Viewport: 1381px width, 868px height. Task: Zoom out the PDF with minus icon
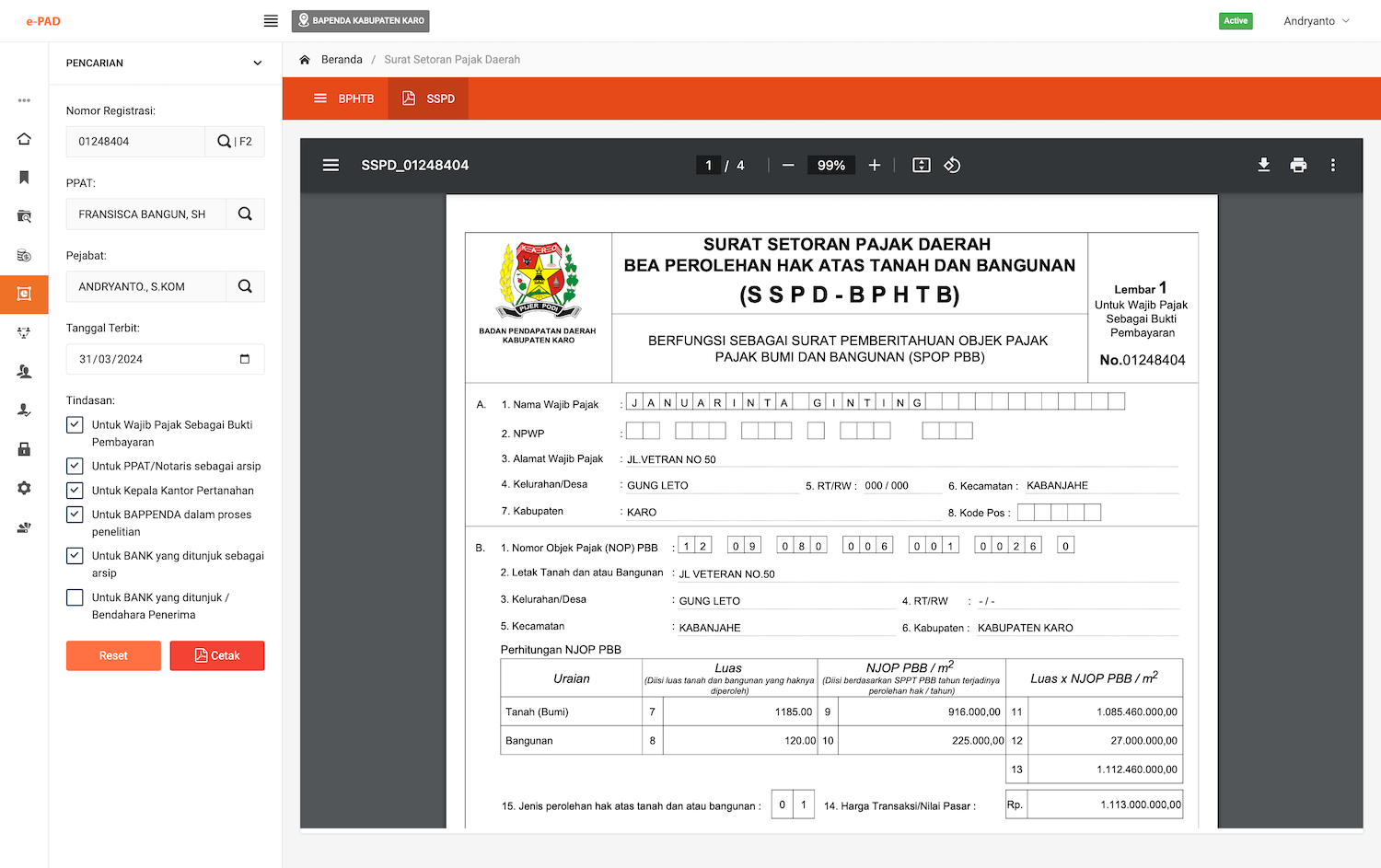coord(788,165)
